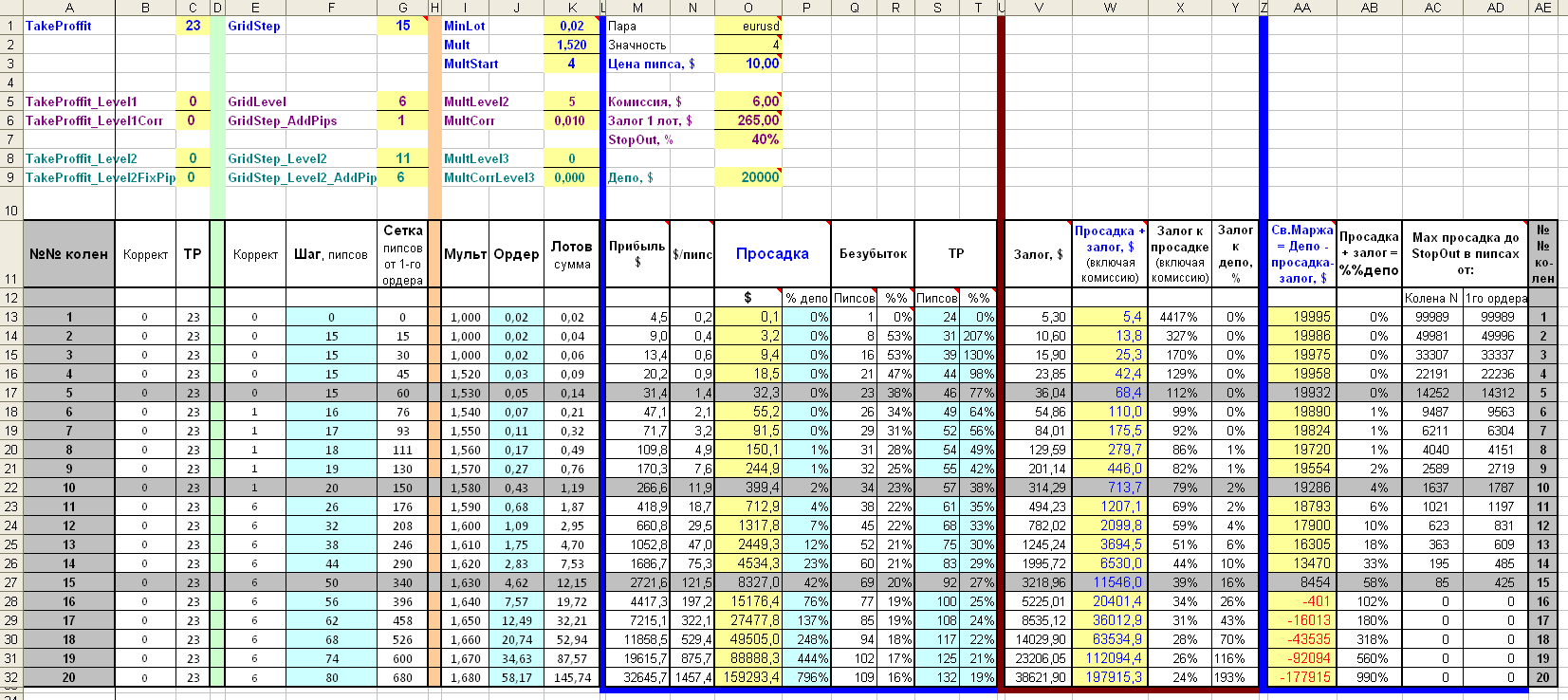Click the order value 58,17
The width and height of the screenshot is (1568, 700).
(517, 677)
